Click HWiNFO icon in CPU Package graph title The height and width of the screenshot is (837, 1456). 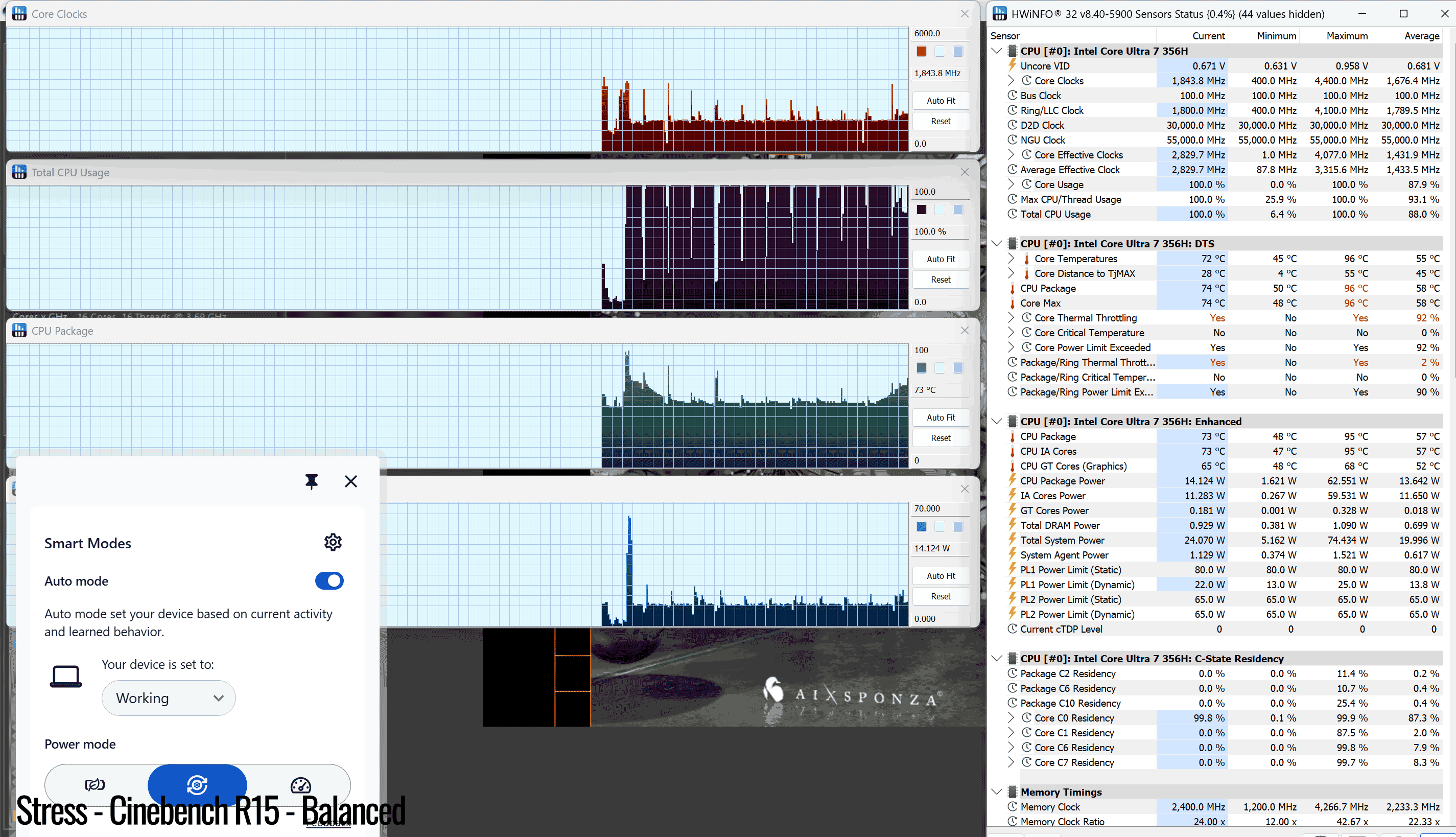click(x=19, y=331)
